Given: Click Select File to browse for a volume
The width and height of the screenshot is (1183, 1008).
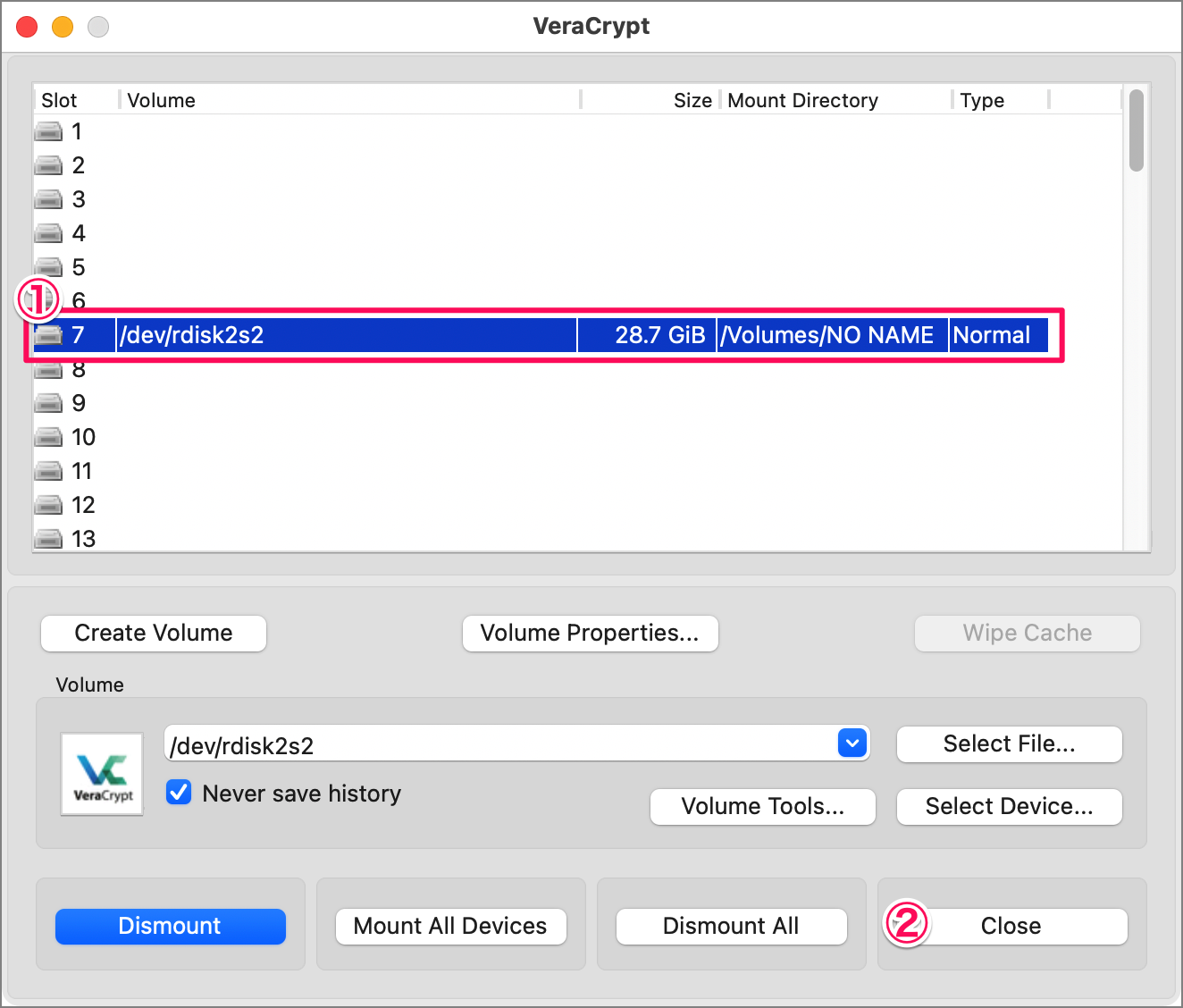Looking at the screenshot, I should (x=1009, y=743).
